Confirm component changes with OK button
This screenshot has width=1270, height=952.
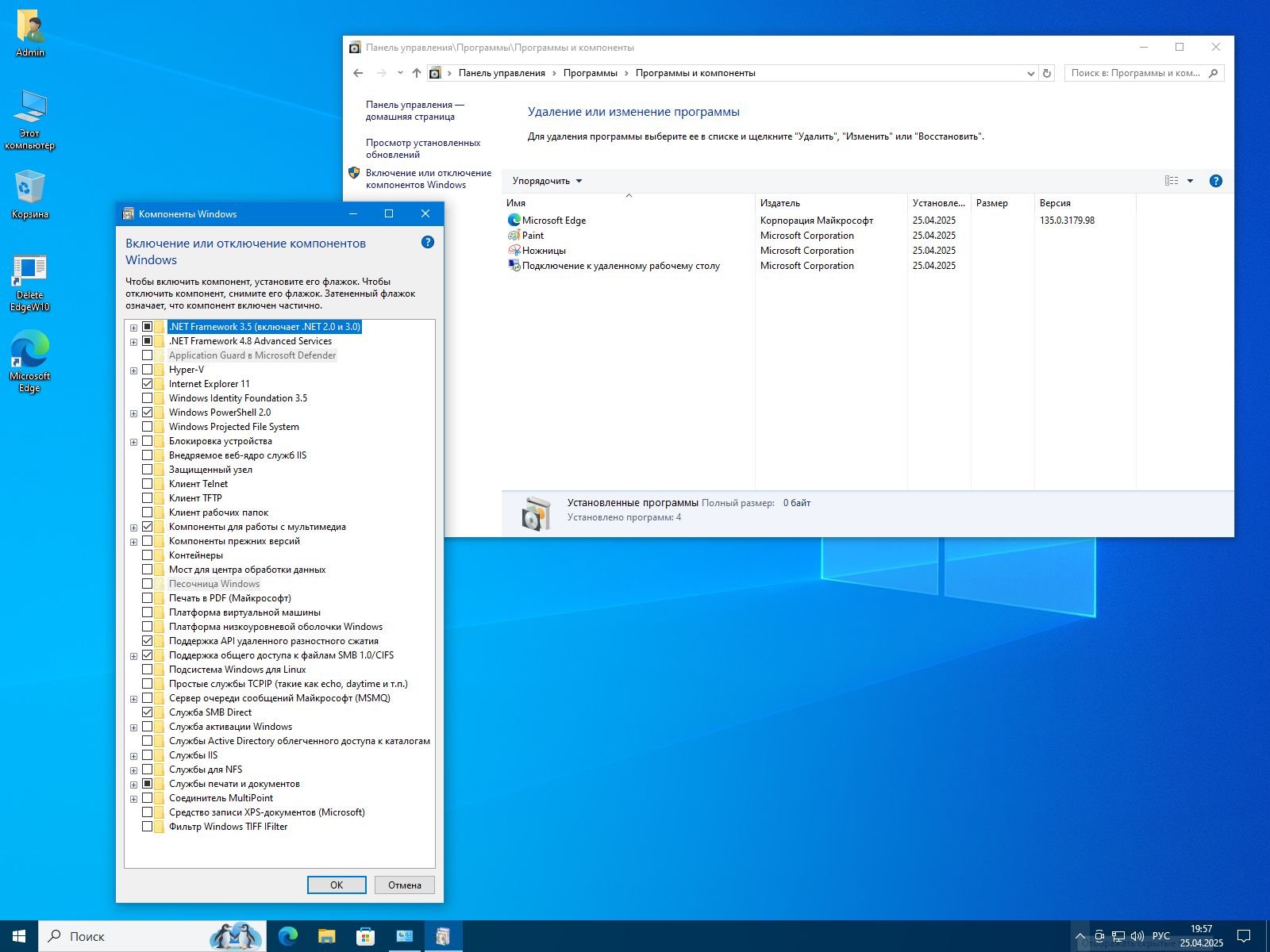[x=337, y=885]
